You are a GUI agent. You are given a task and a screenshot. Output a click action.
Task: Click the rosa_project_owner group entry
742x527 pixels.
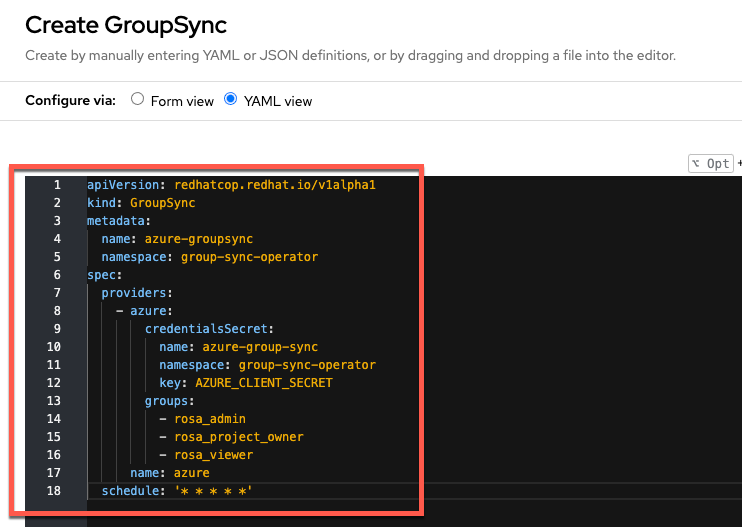239,437
